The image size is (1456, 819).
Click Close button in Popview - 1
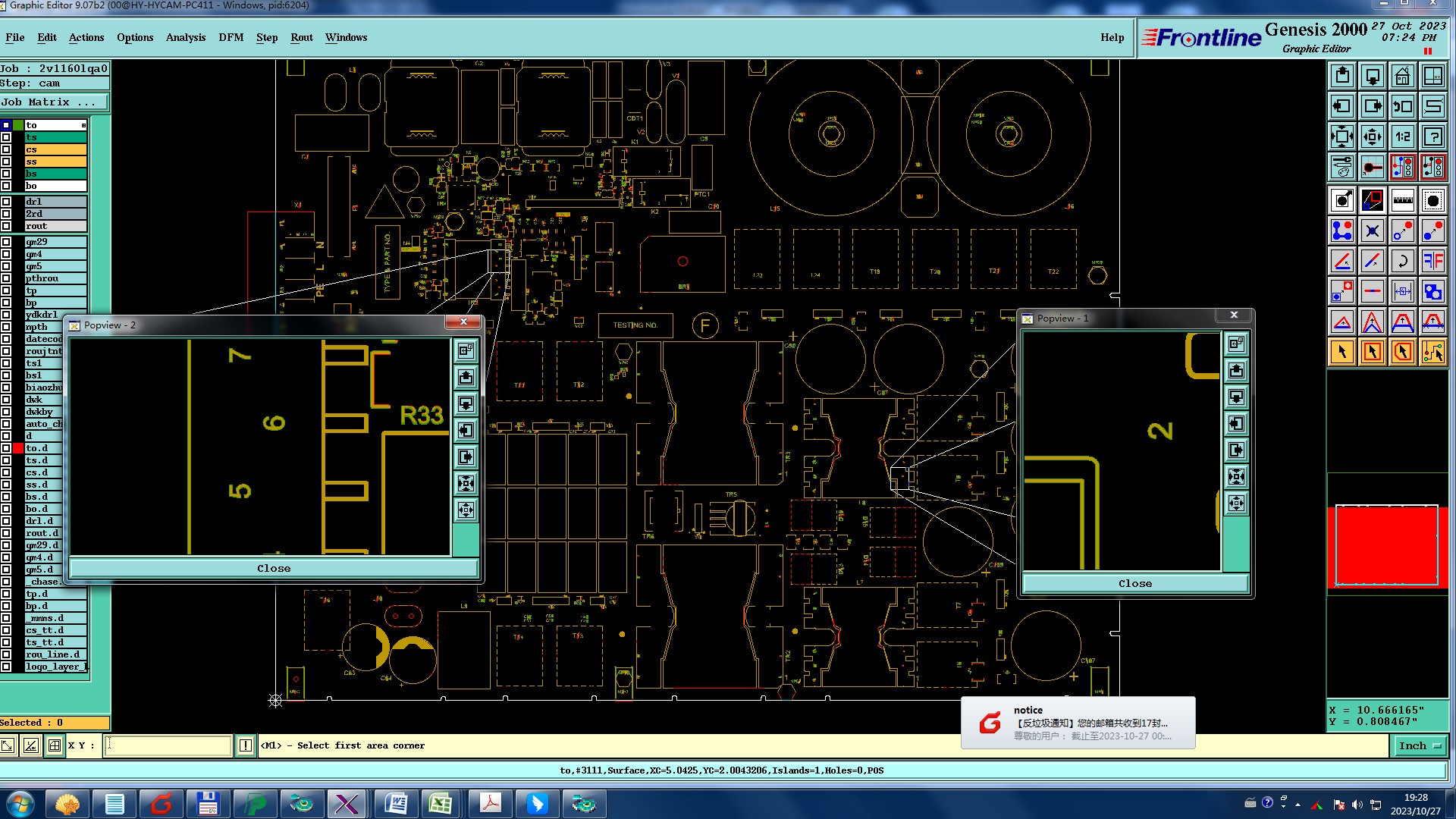(x=1134, y=583)
